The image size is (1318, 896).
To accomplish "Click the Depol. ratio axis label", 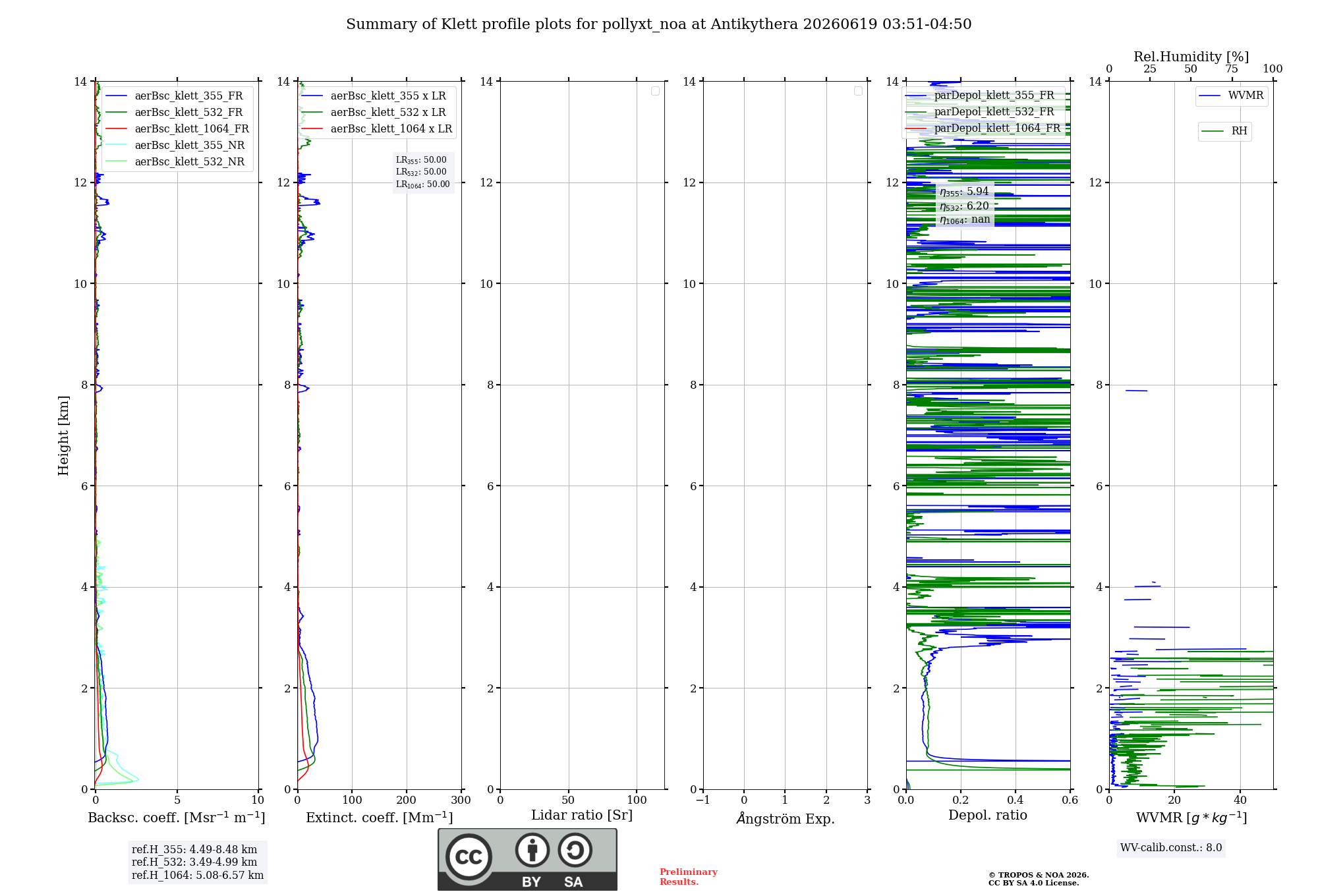I will tap(988, 816).
